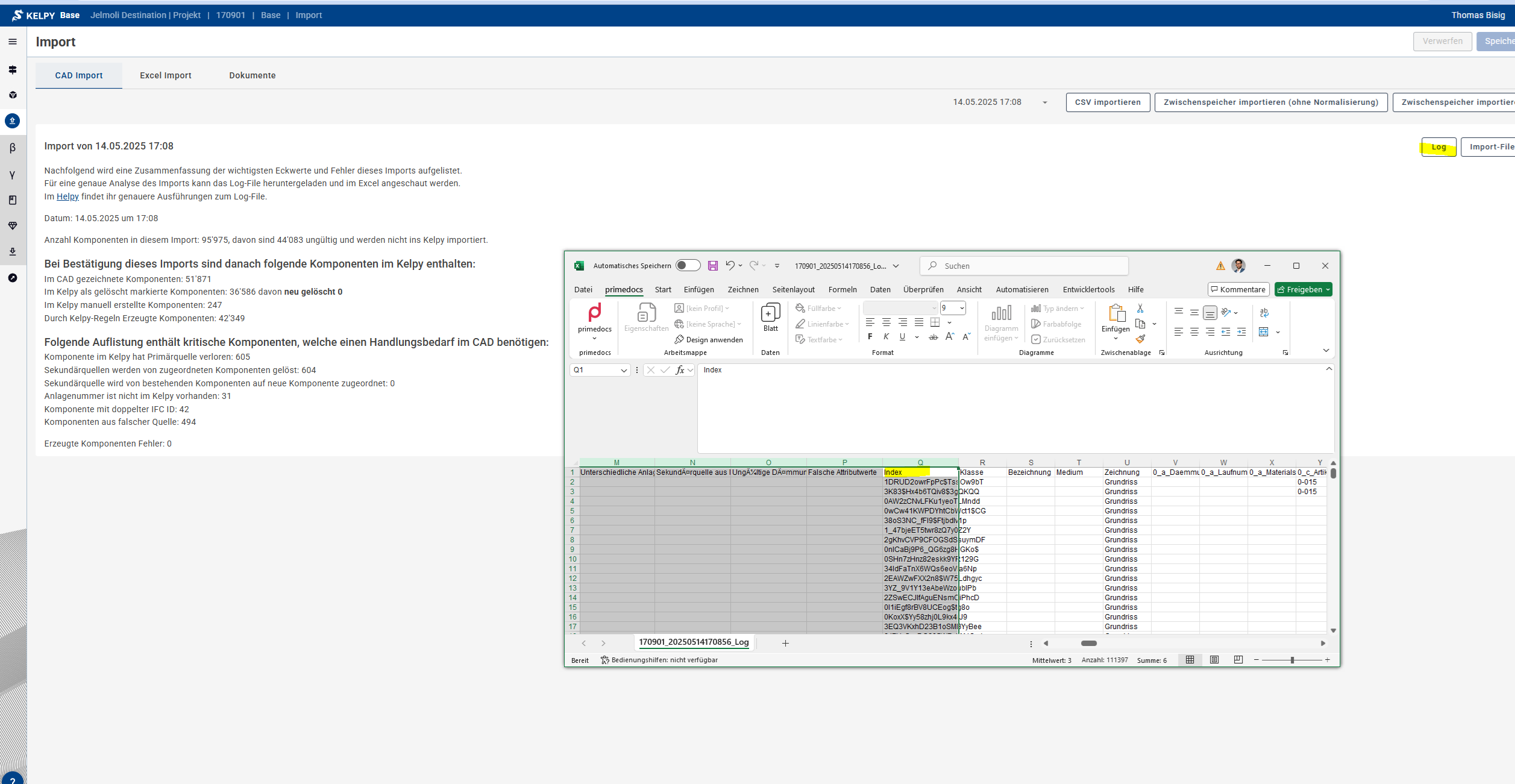Click the CSV importieren button
This screenshot has width=1515, height=784.
click(1107, 102)
